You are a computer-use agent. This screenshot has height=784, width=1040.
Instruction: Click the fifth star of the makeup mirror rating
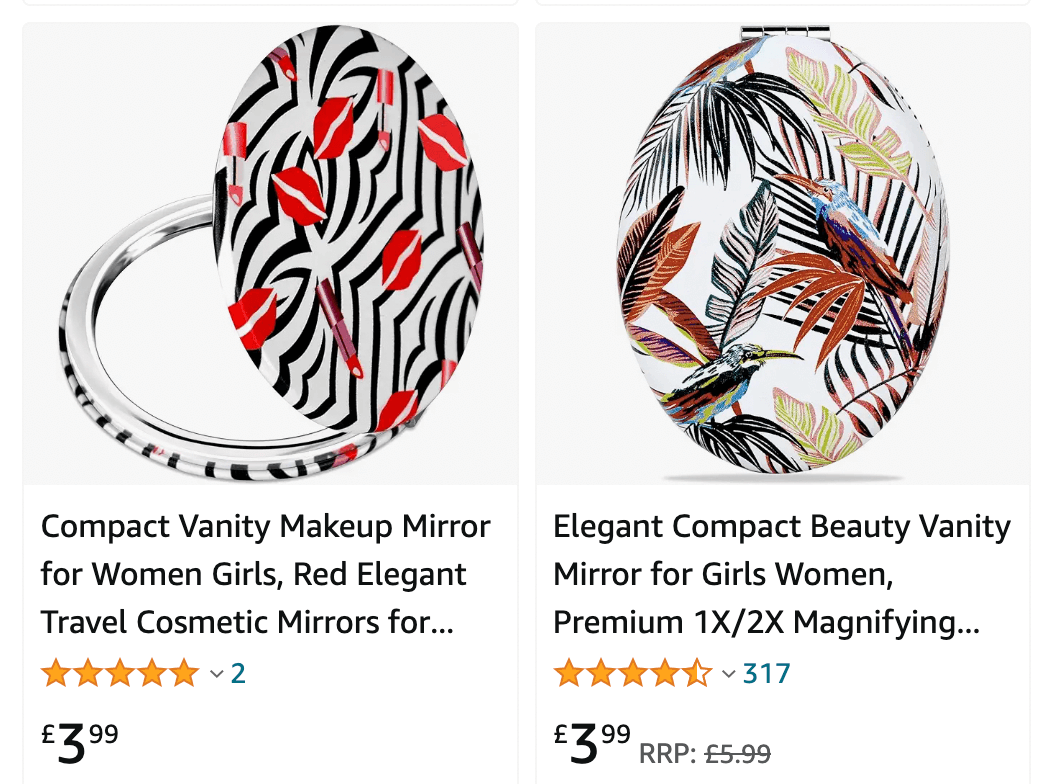coord(184,674)
